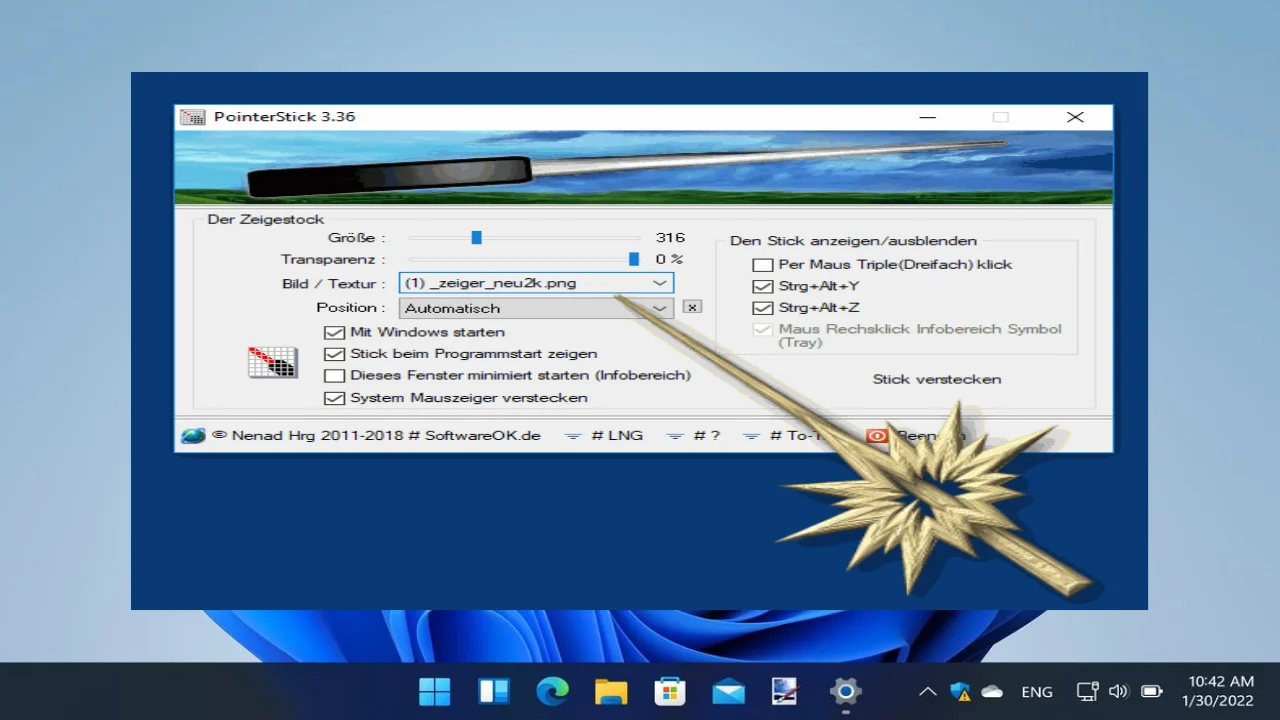Click the PointerStick title bar icon
Viewport: 1280px width, 720px height.
click(x=192, y=117)
